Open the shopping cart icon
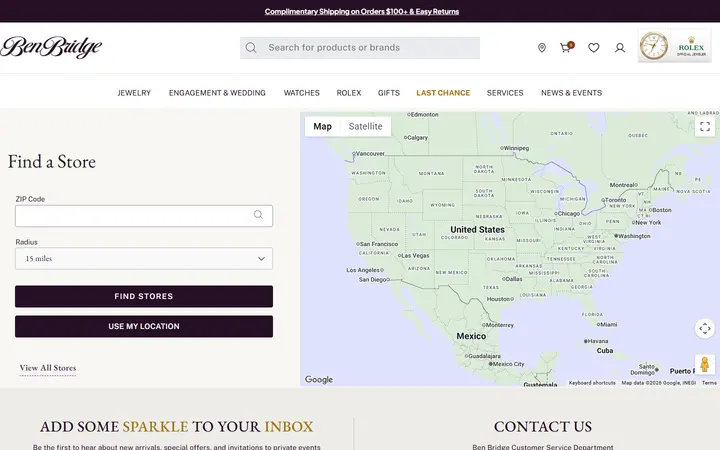The height and width of the screenshot is (450, 720). [x=566, y=47]
